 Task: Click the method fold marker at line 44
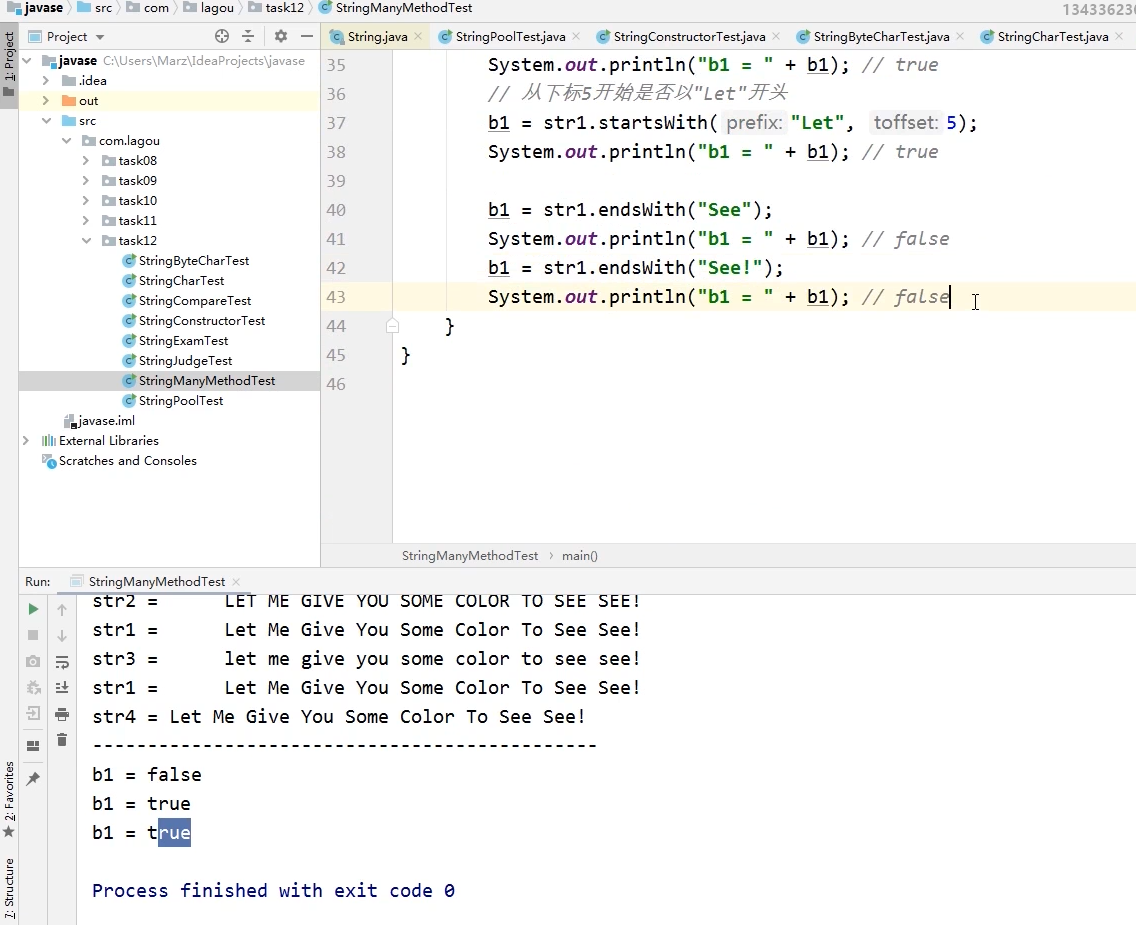click(392, 326)
